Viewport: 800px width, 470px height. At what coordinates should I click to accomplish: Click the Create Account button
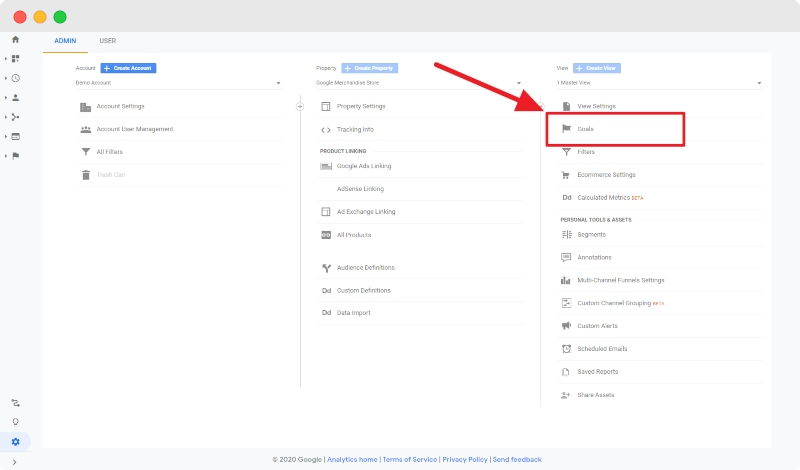(x=128, y=68)
